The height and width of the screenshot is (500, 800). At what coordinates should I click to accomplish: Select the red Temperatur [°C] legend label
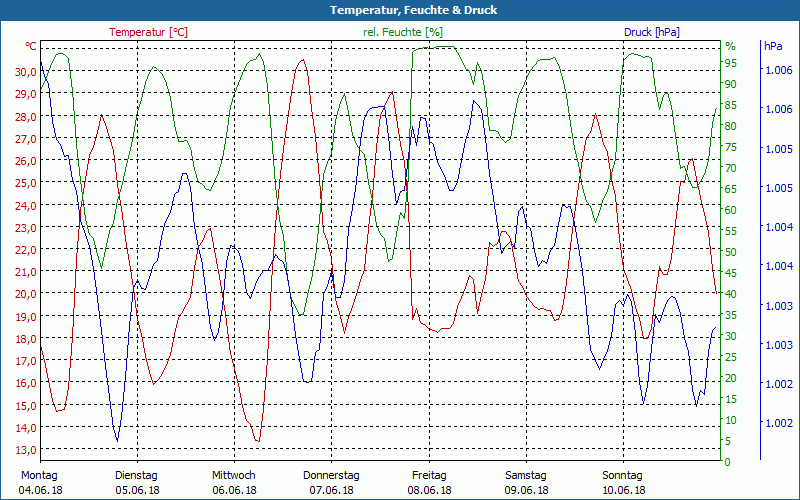coord(148,32)
